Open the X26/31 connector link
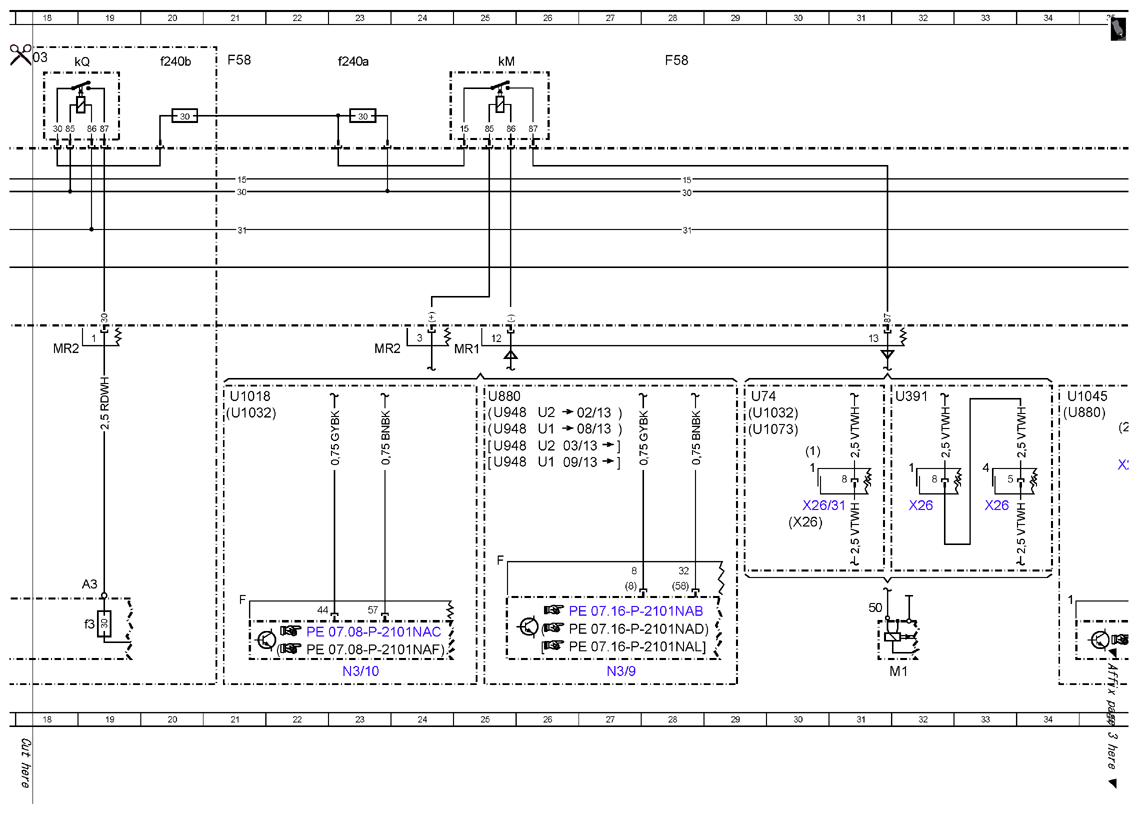Image resolution: width=1138 pixels, height=813 pixels. 824,505
